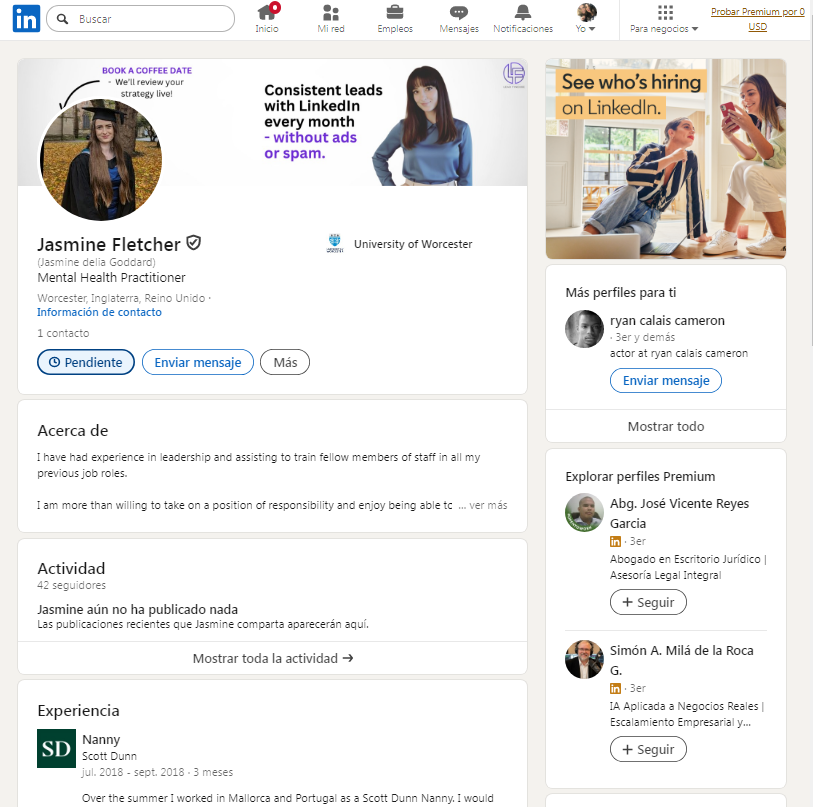
Task: Click University of Worcester logo icon
Action: pyautogui.click(x=334, y=243)
